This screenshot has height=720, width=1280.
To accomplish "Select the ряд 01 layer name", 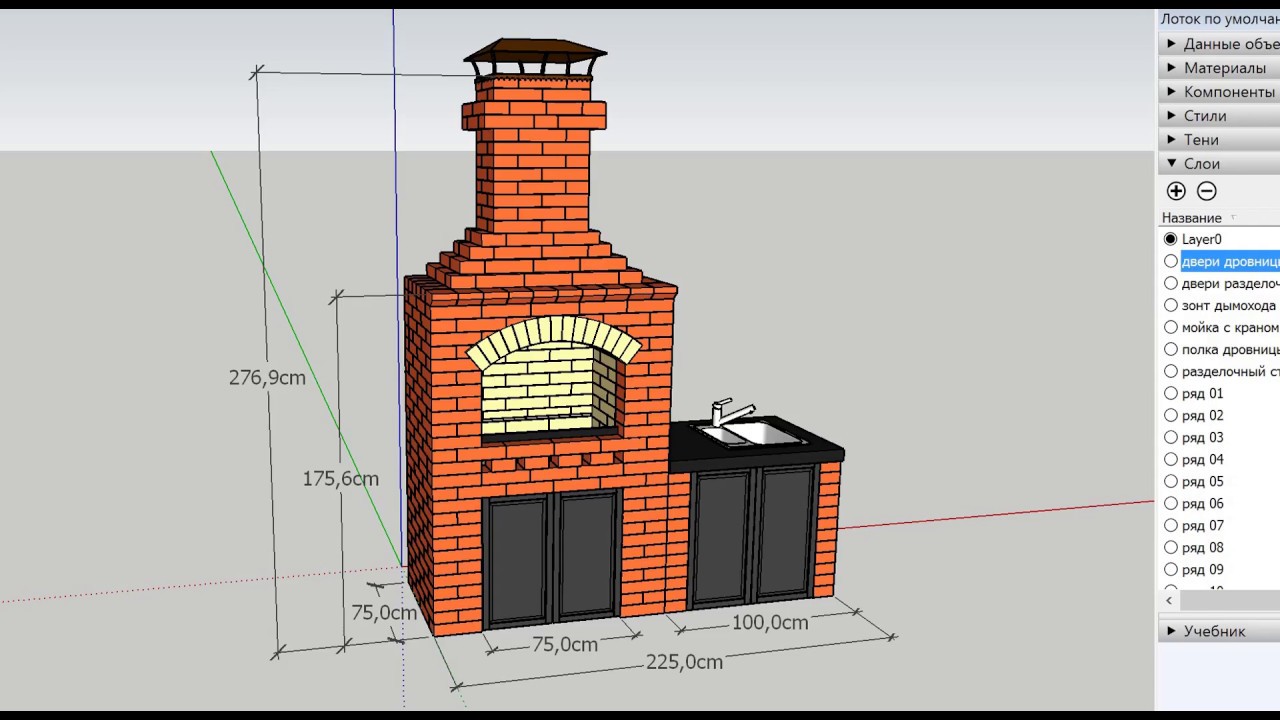I will click(1202, 393).
